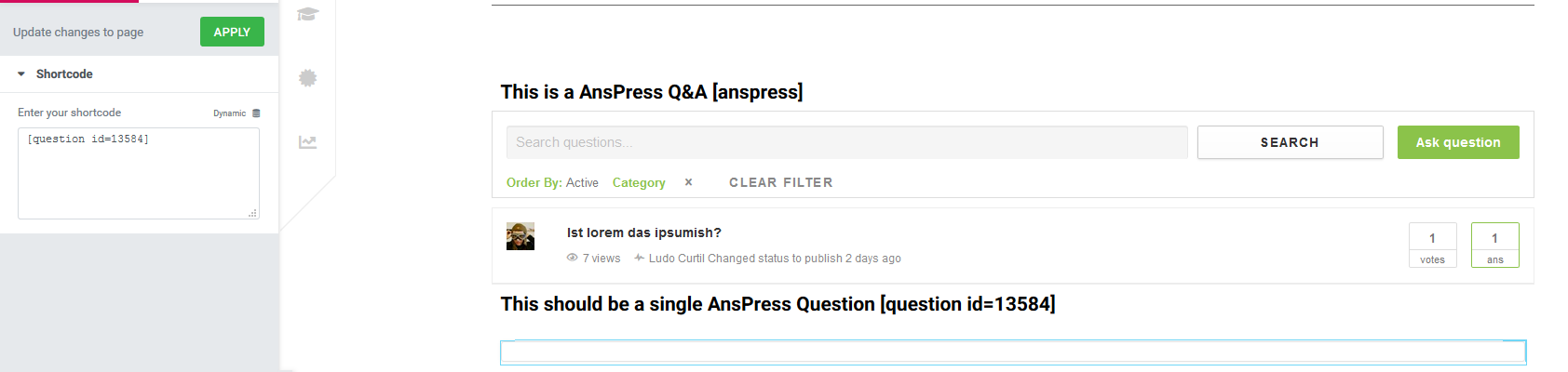The width and height of the screenshot is (1568, 372).
Task: Click the Ask question button
Action: [x=1458, y=142]
